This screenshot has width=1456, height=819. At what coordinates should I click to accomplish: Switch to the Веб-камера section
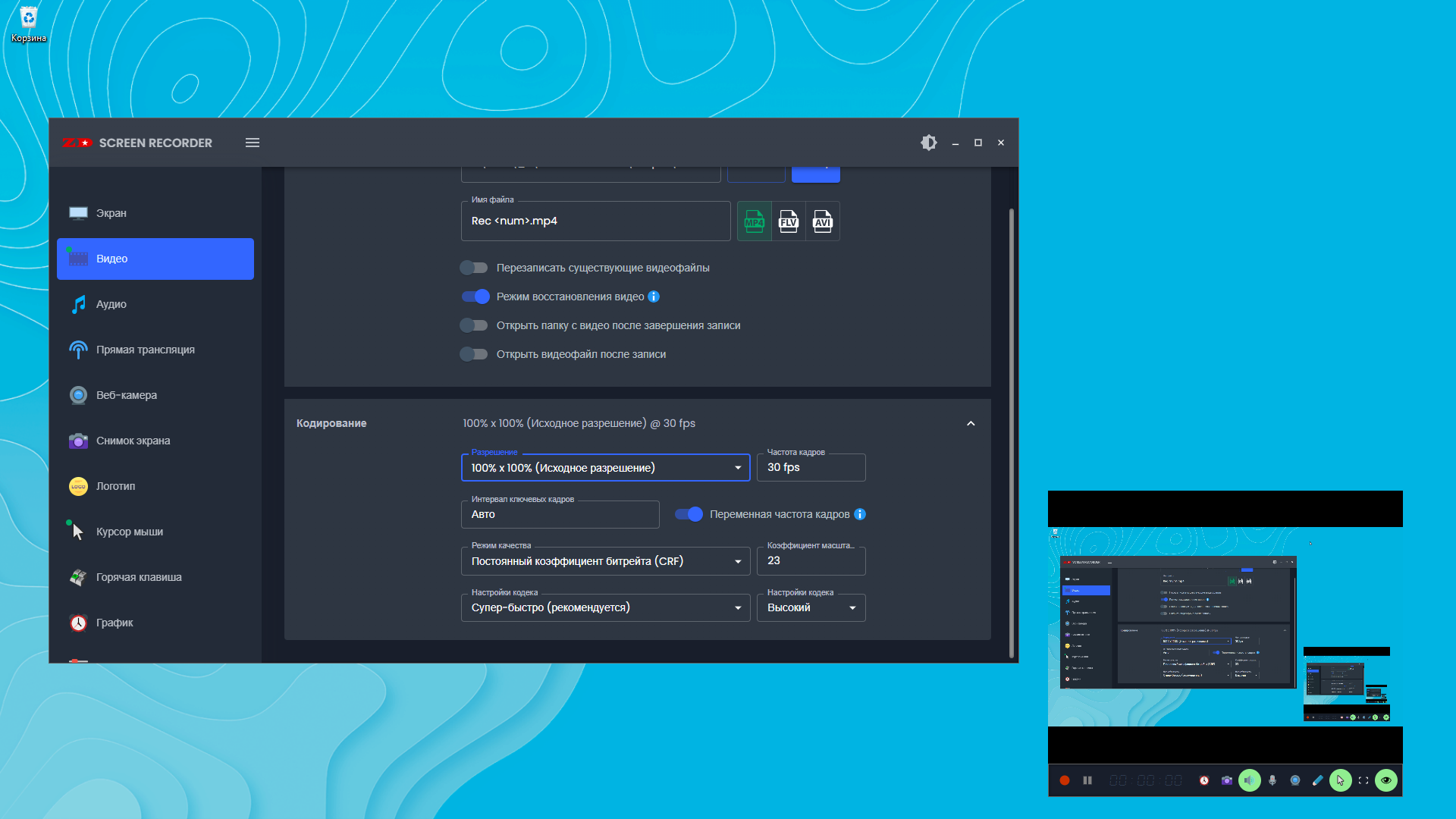click(127, 395)
